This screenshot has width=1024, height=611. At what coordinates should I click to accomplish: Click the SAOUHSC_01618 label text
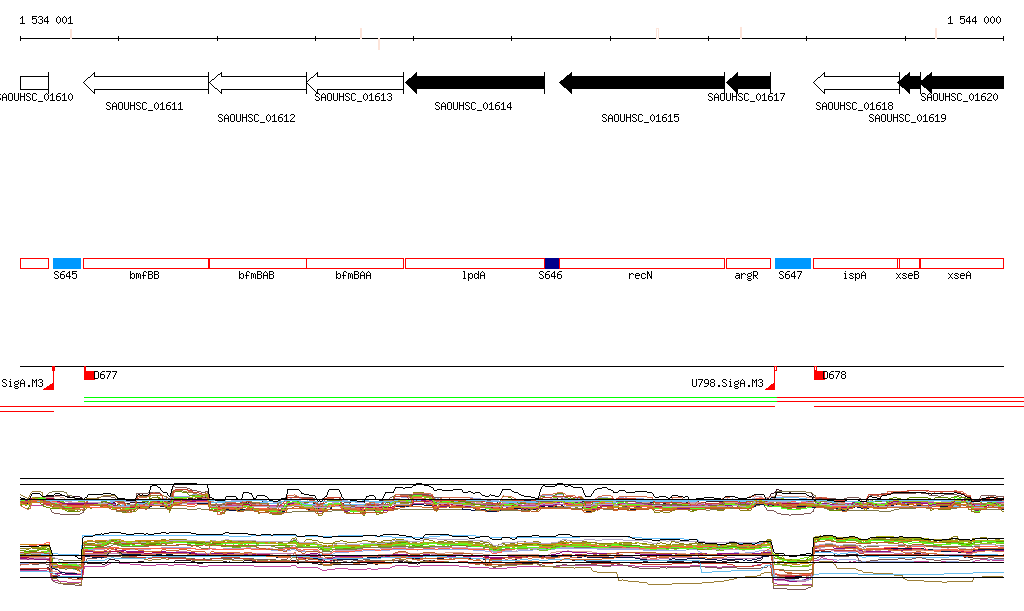(854, 106)
